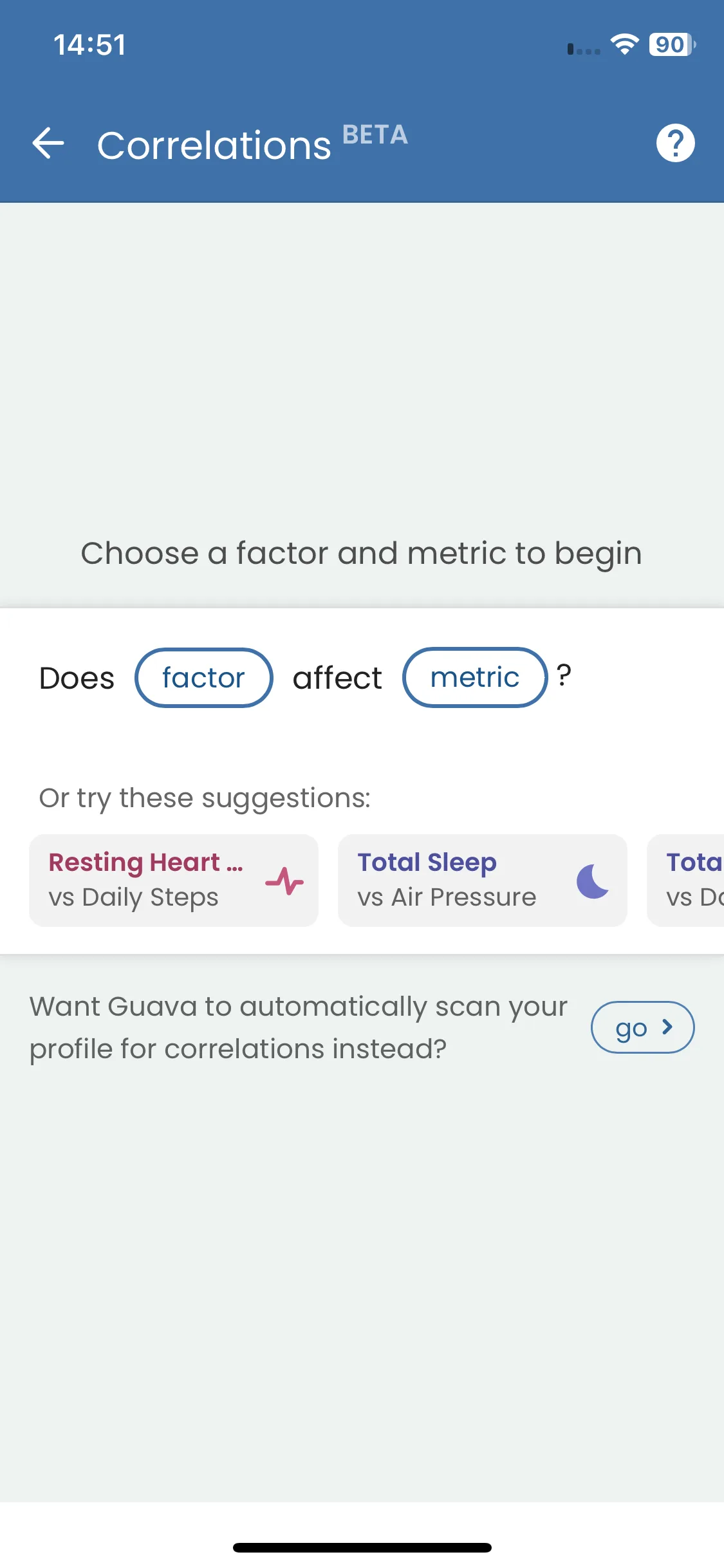This screenshot has width=724, height=1568.
Task: Tap the 'Want Guava to automatically scan' text
Action: (299, 1027)
